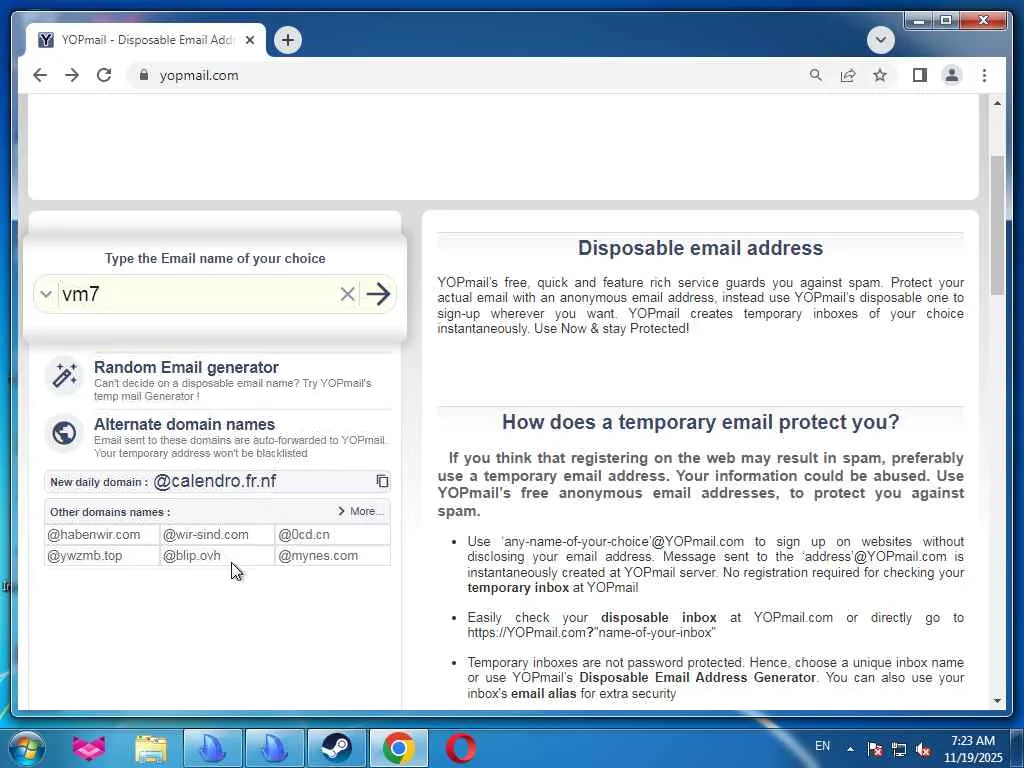Click the vertical scrollbar thumb
The height and width of the screenshot is (768, 1024).
pyautogui.click(x=997, y=225)
